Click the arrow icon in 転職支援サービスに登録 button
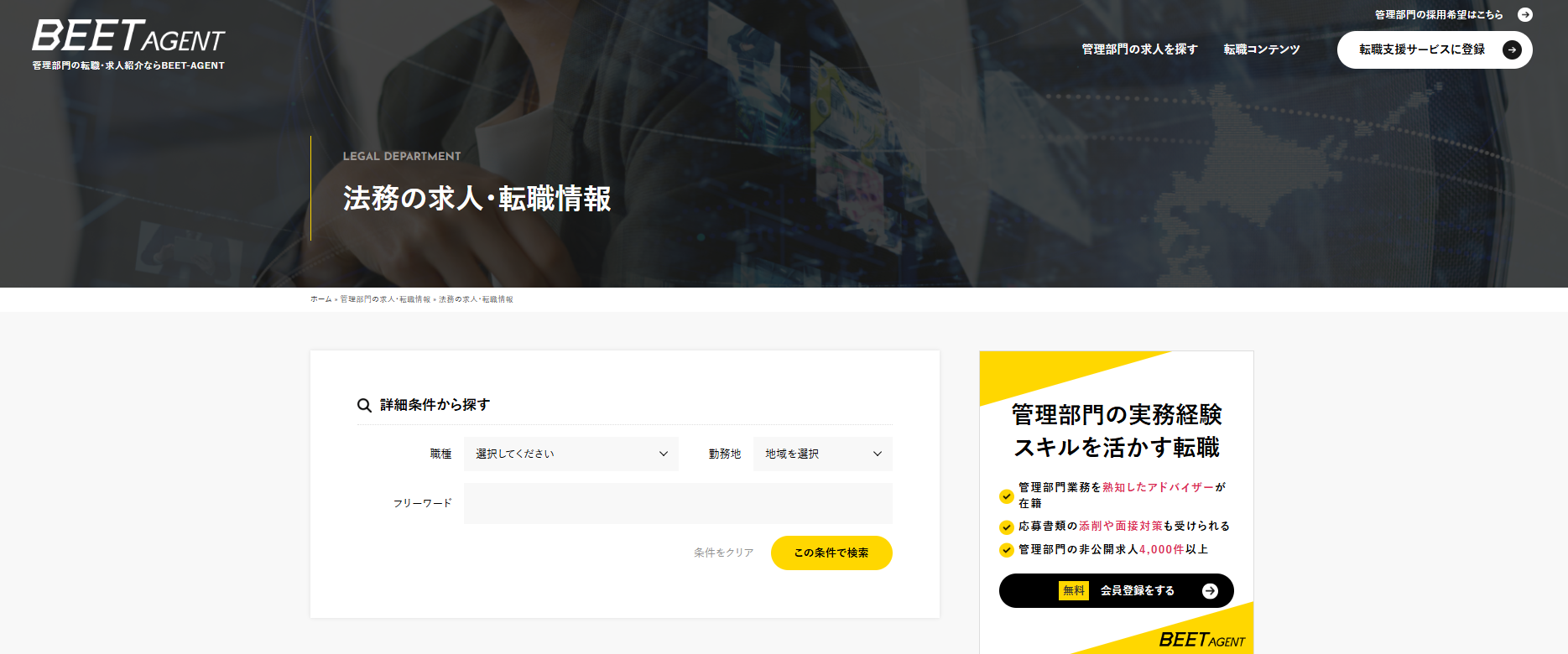Image resolution: width=1568 pixels, height=654 pixels. [1511, 50]
